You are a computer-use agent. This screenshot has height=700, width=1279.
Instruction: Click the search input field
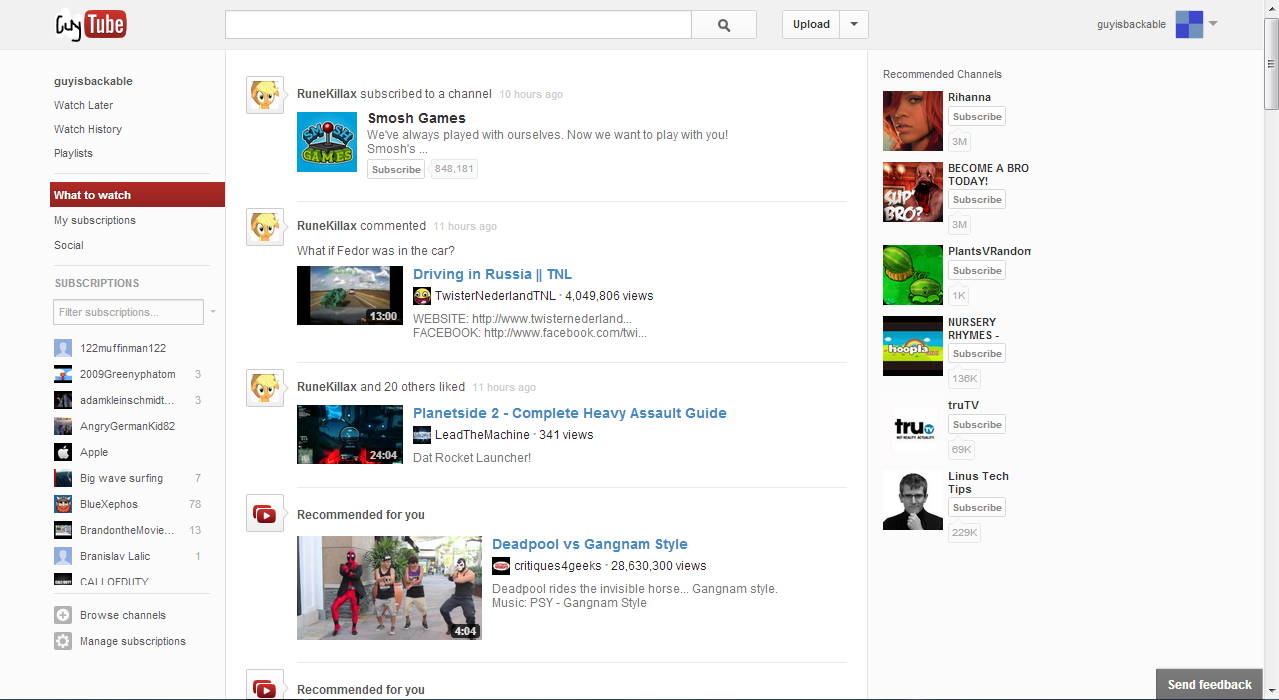(458, 25)
